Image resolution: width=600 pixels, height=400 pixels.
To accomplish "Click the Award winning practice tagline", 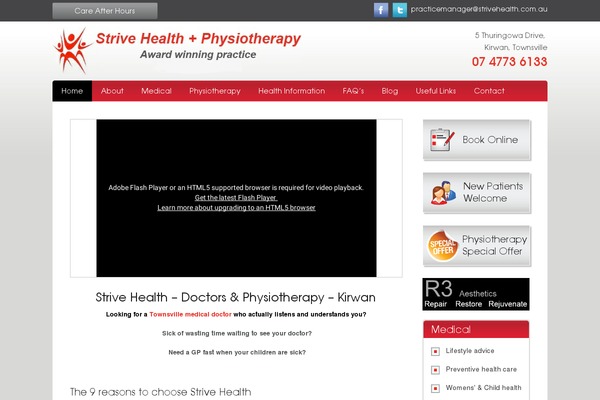I will pos(198,54).
